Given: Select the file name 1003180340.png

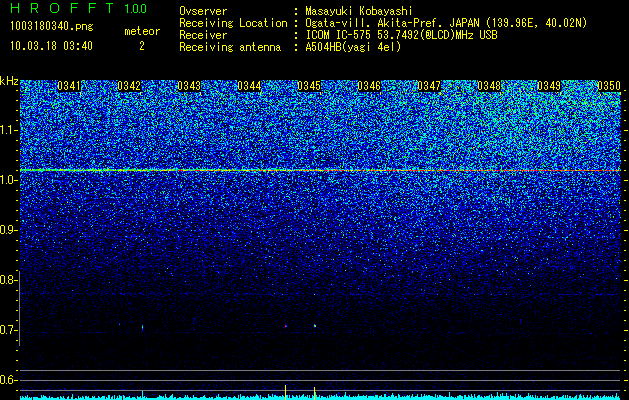Looking at the screenshot, I should [52, 26].
